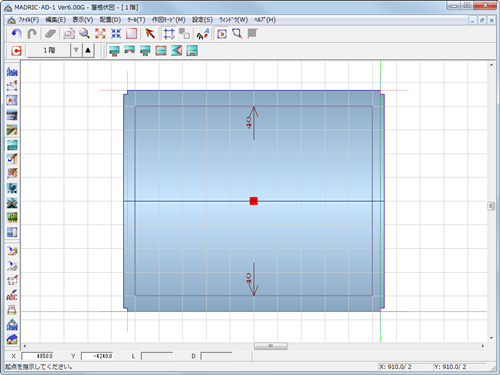
Task: Click the orange expand-arrows fit view icon
Action: pyautogui.click(x=100, y=34)
